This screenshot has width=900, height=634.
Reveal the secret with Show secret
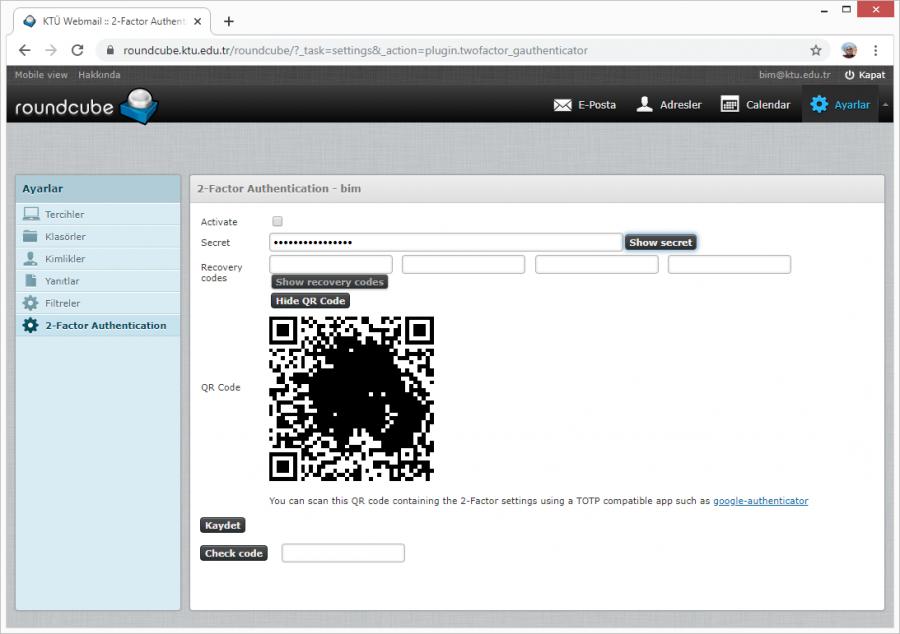click(661, 243)
